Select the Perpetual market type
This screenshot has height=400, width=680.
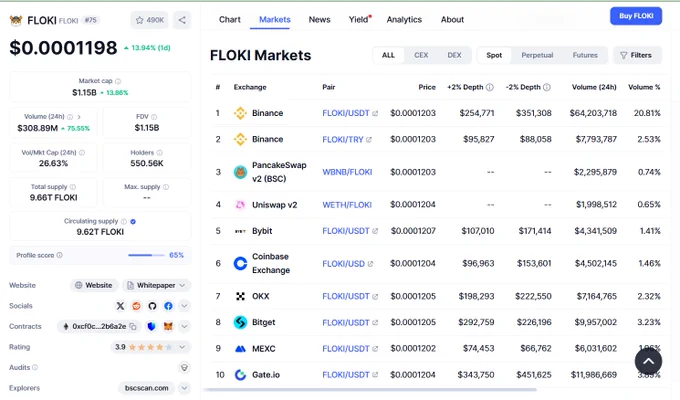(537, 55)
